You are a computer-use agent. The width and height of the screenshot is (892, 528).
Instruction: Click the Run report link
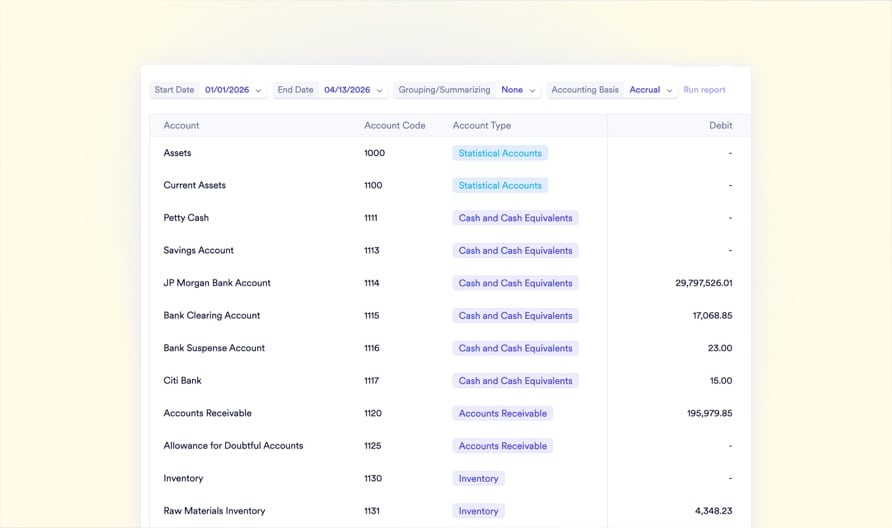(704, 90)
